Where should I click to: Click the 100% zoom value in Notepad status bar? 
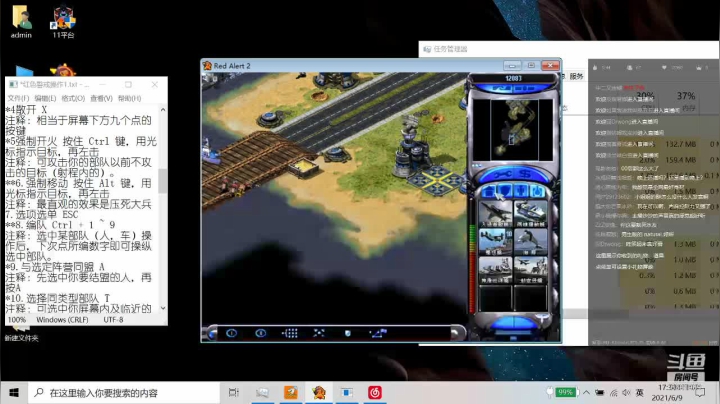point(17,320)
